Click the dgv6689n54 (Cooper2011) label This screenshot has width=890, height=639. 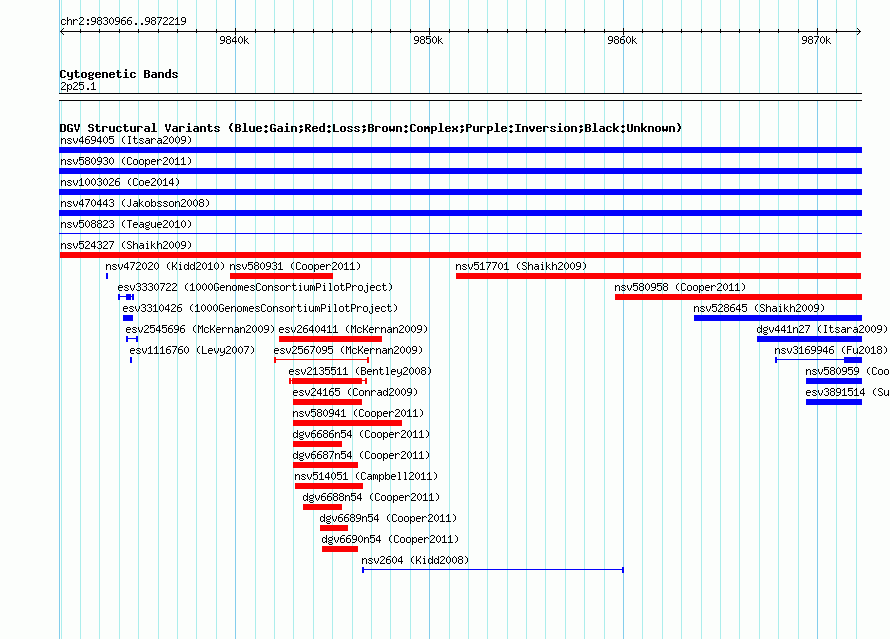coord(388,518)
